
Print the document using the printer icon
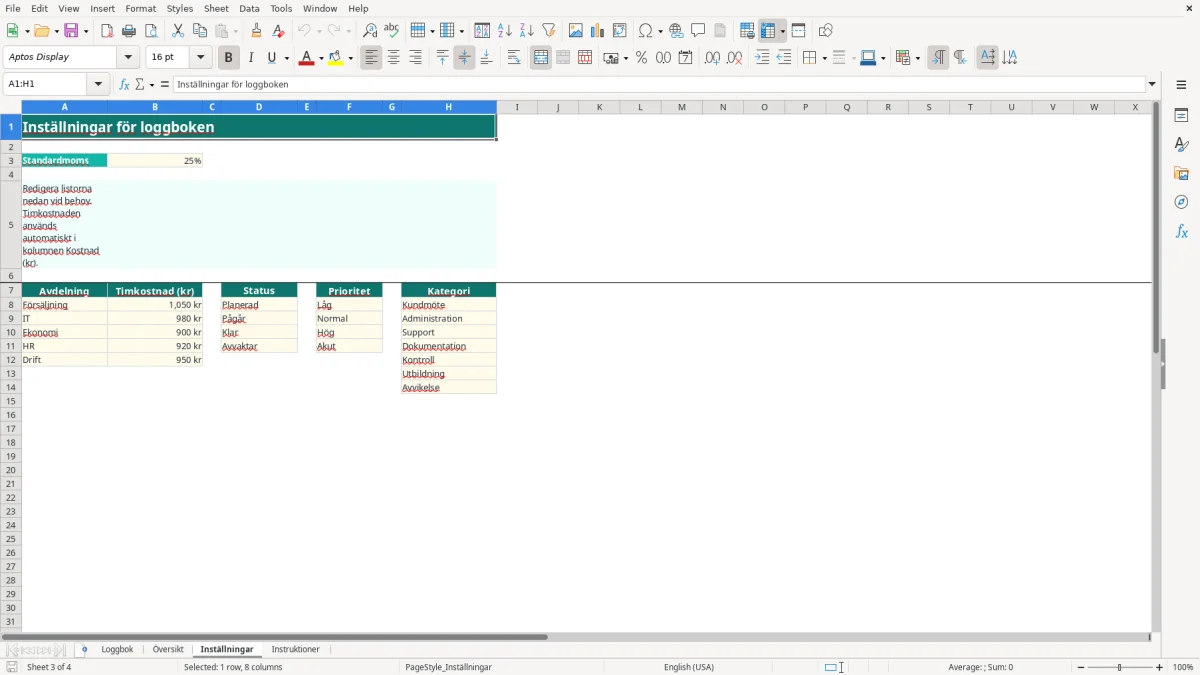129,31
